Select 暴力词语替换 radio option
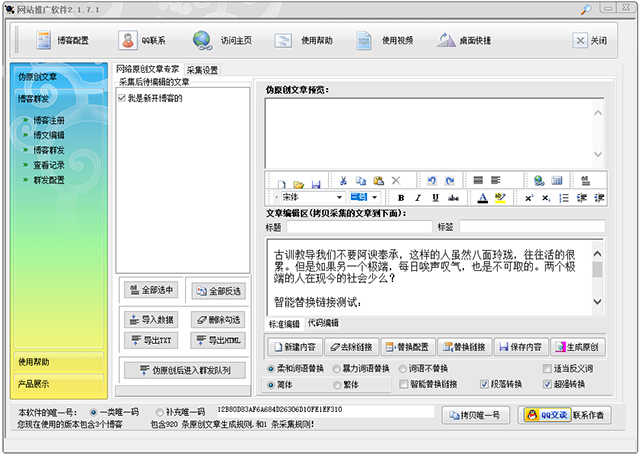The height and width of the screenshot is (456, 640). 336,369
